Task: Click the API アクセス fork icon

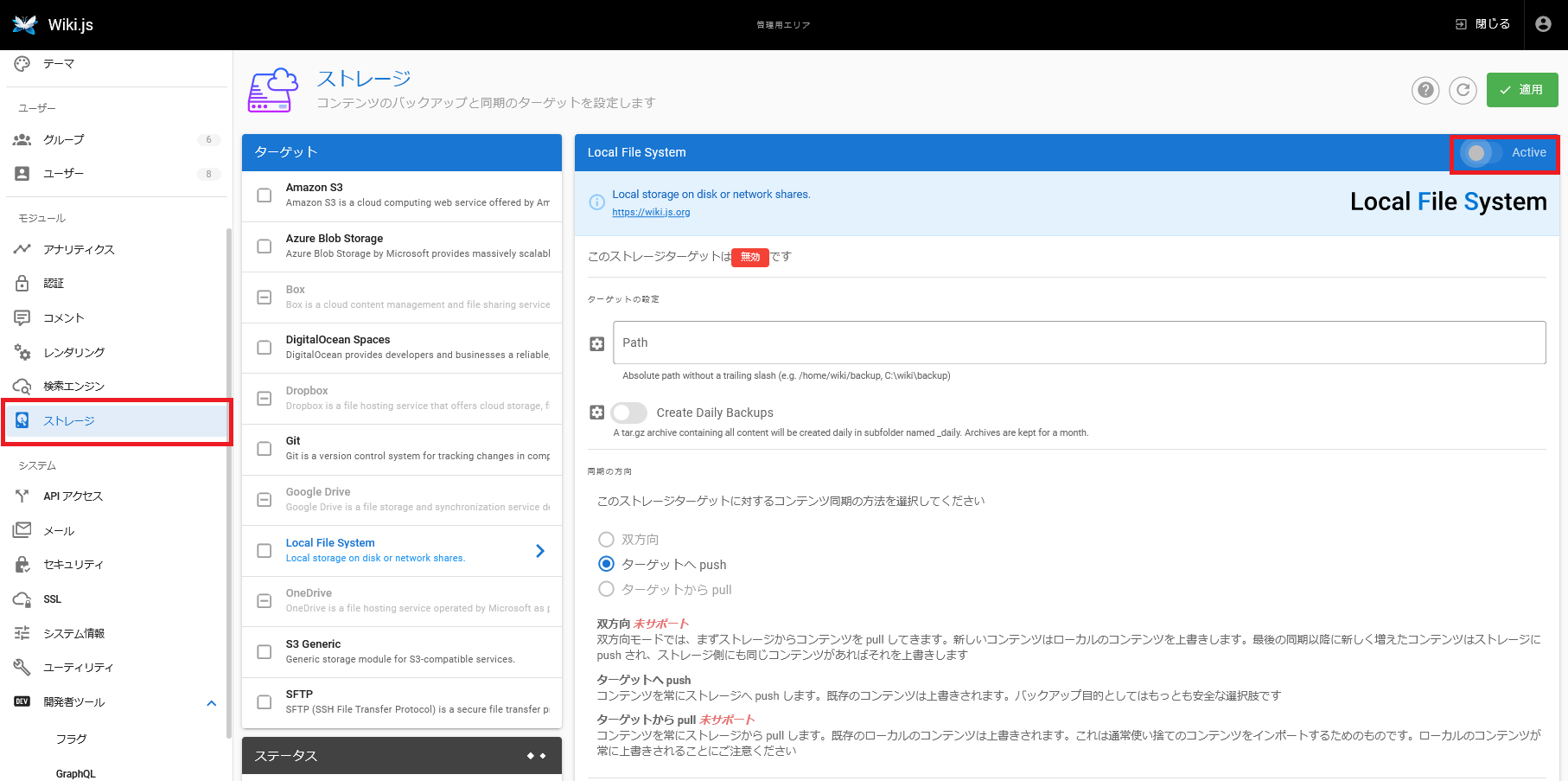Action: click(22, 496)
